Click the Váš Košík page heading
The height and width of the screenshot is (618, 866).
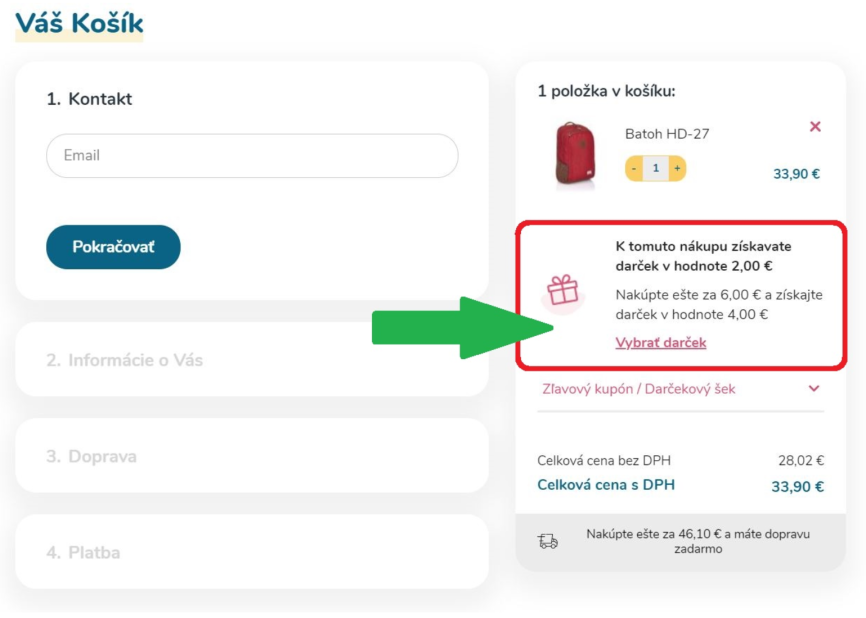(x=79, y=23)
